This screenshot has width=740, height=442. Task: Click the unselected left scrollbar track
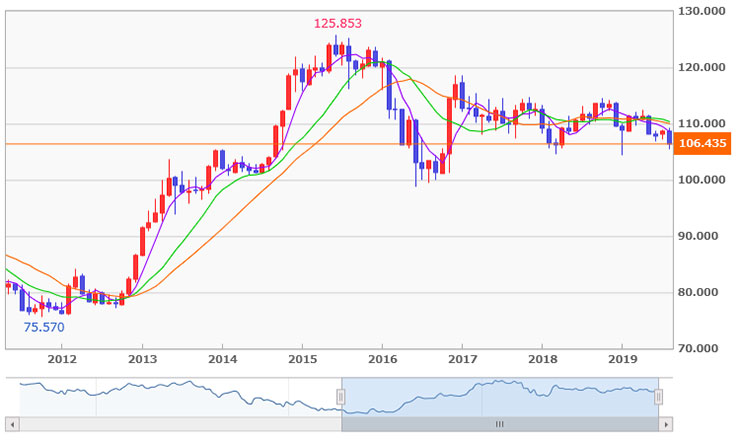point(180,425)
